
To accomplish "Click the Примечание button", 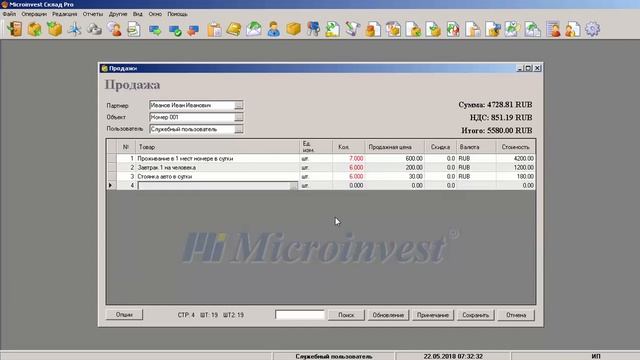I will [433, 315].
